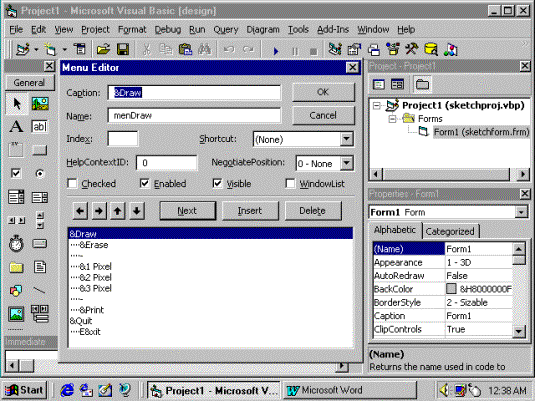This screenshot has height=401, width=535.
Task: Select the Timer tool in toolbox
Action: point(16,244)
